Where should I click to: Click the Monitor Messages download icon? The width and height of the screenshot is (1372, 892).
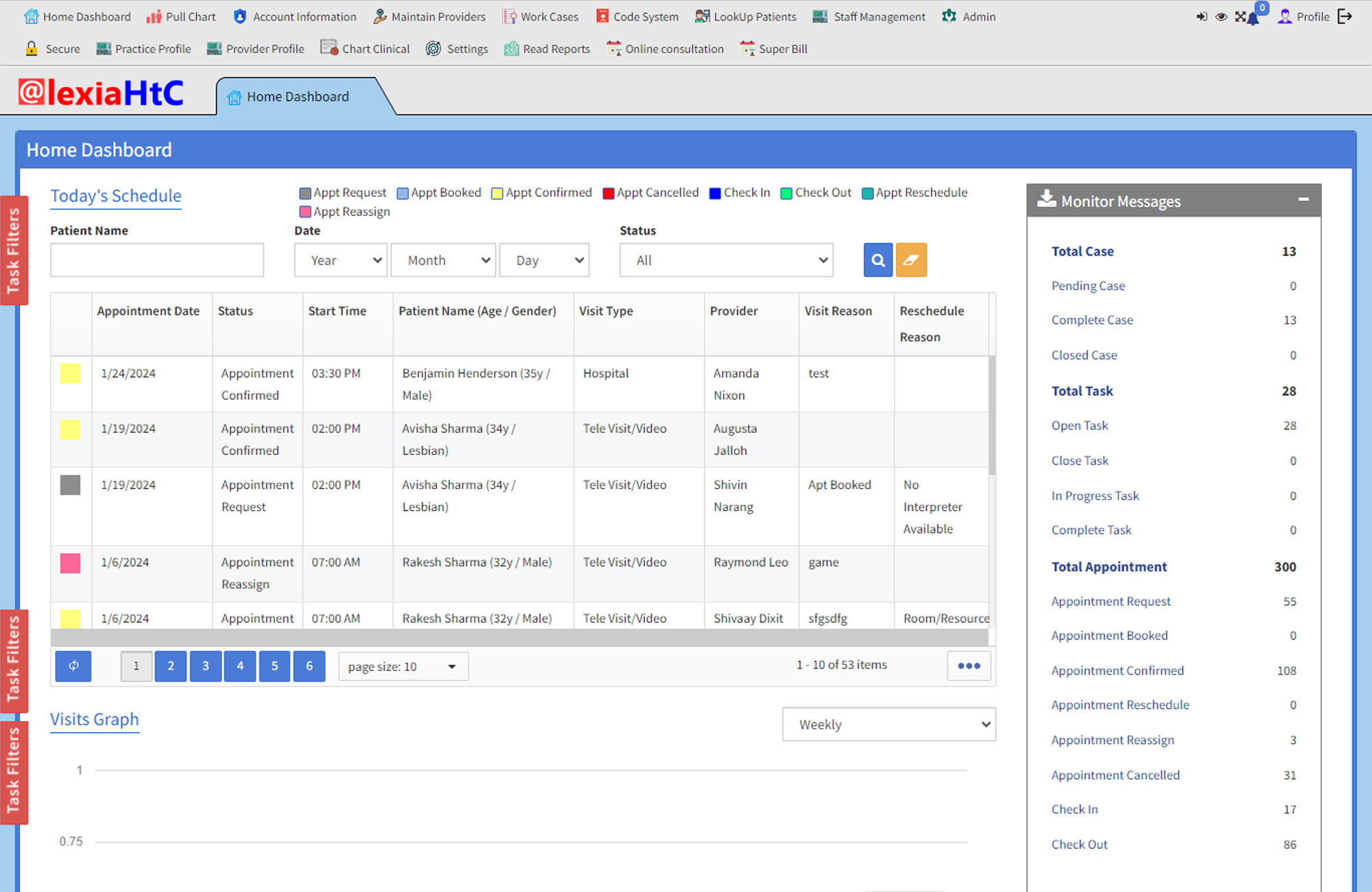coord(1046,200)
